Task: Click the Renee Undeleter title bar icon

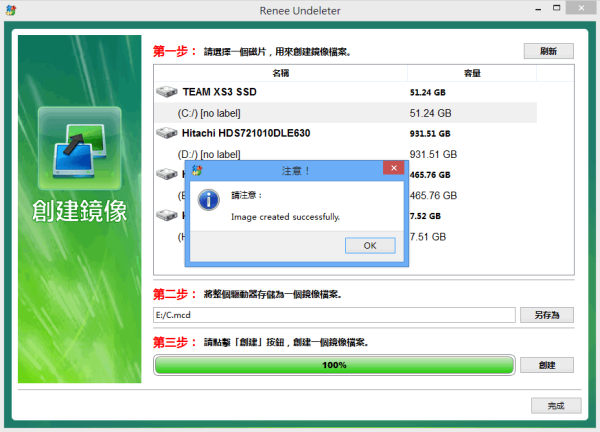Action: [x=11, y=10]
